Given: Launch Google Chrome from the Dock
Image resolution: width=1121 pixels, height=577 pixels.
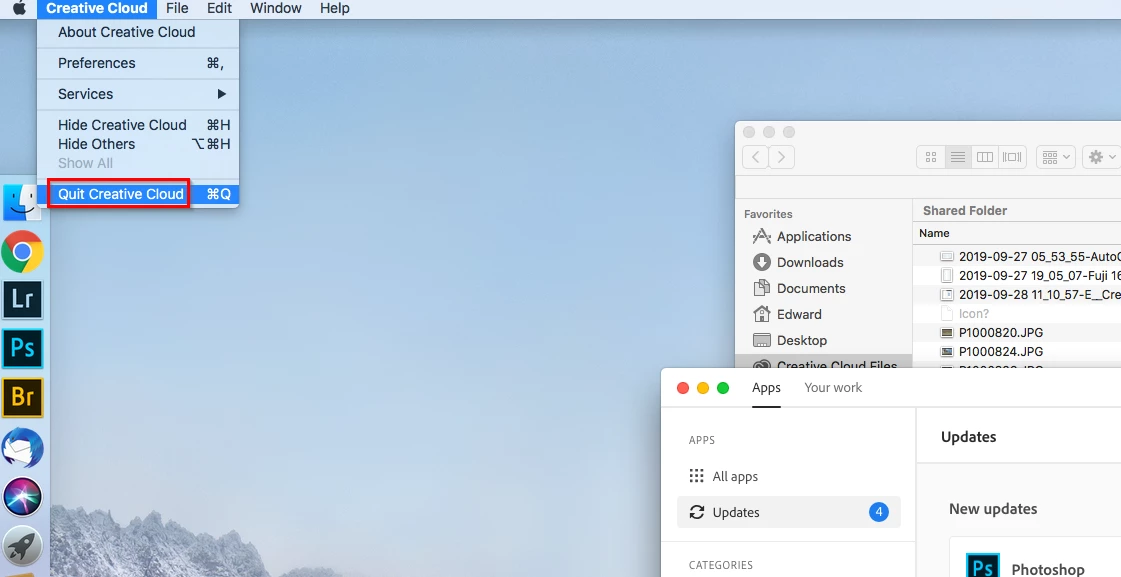Looking at the screenshot, I should click(x=22, y=251).
